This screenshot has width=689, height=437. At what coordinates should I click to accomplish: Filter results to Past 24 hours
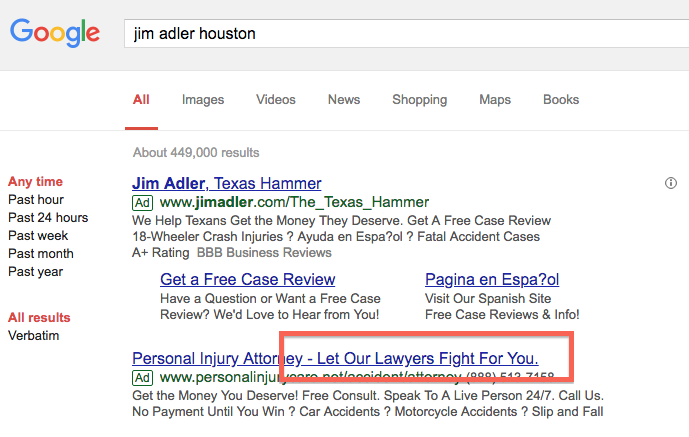[48, 218]
